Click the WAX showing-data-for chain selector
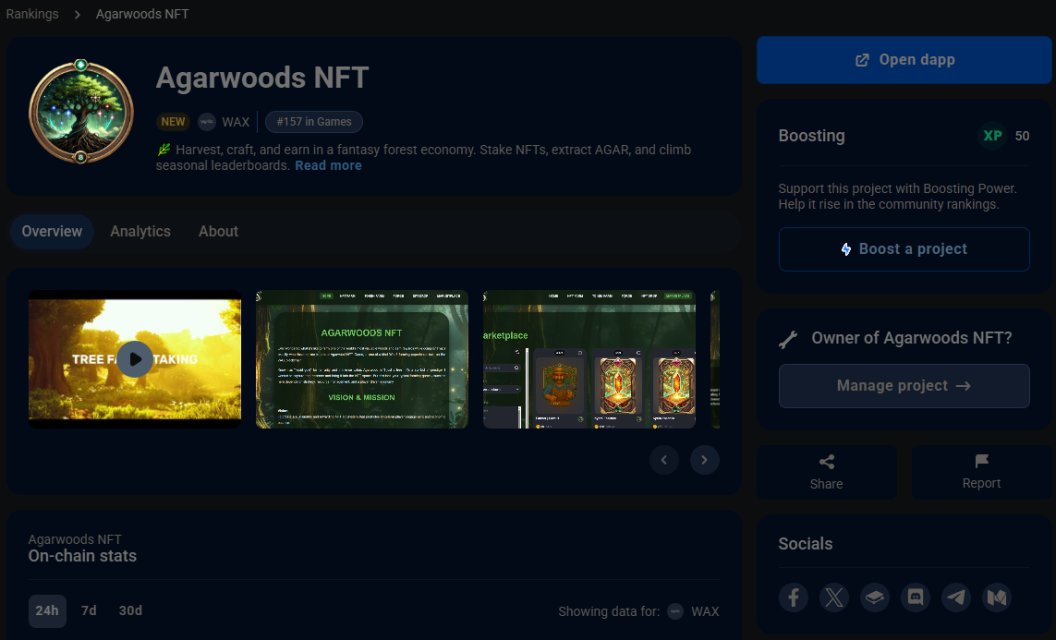The image size is (1056, 640). [693, 612]
